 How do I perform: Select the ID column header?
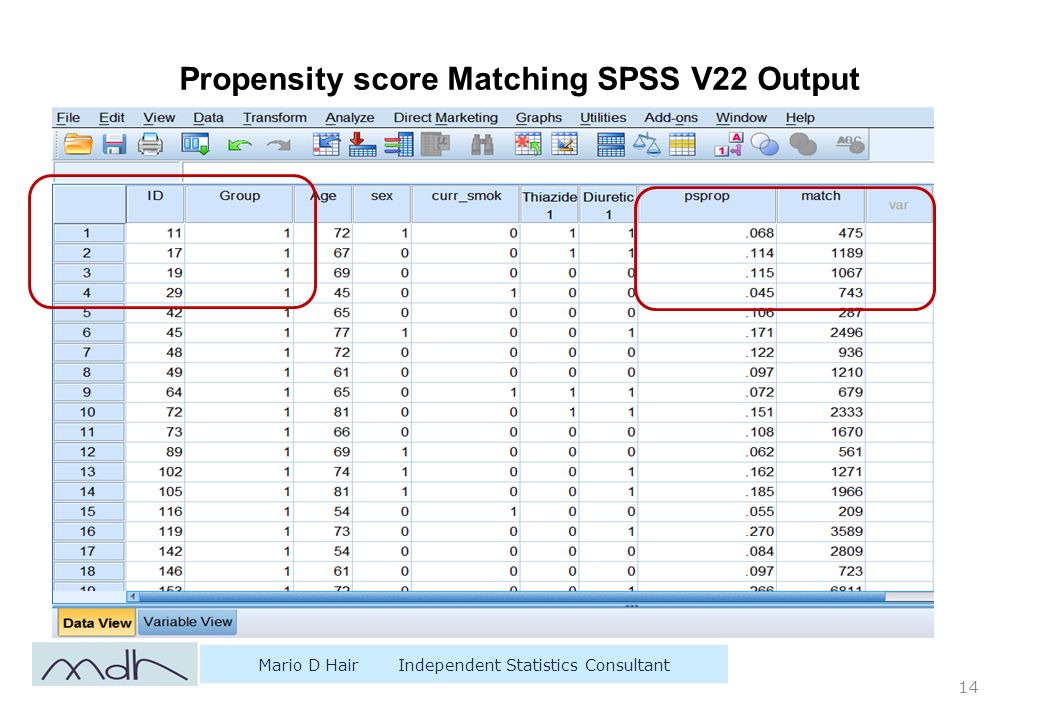pyautogui.click(x=155, y=204)
